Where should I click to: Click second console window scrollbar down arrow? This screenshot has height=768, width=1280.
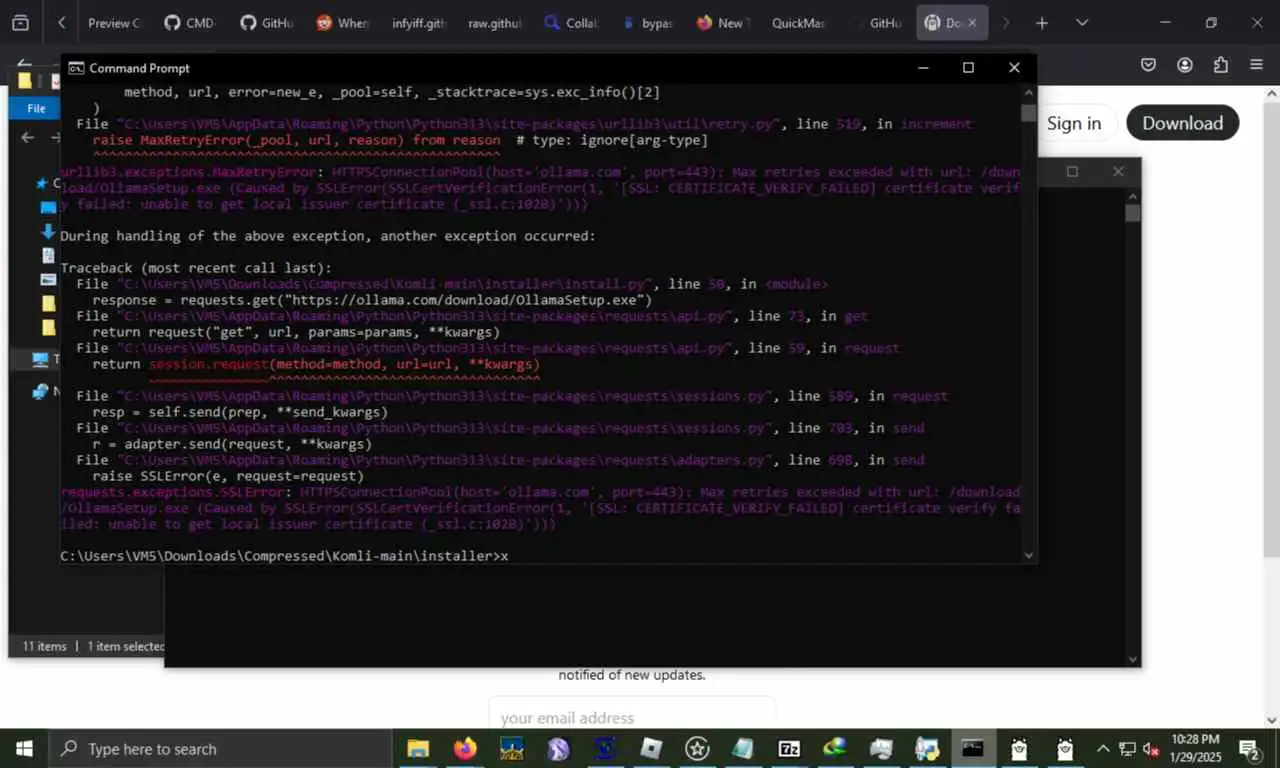1132,659
